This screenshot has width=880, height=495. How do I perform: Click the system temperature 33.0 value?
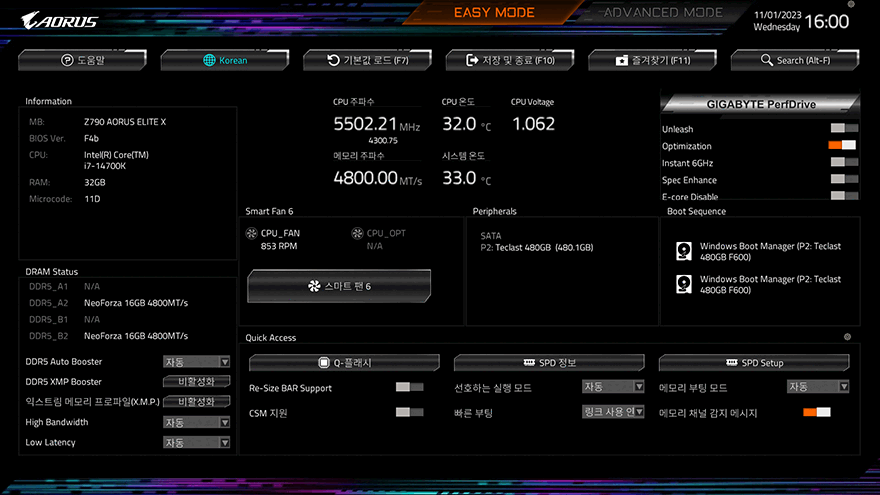459,178
